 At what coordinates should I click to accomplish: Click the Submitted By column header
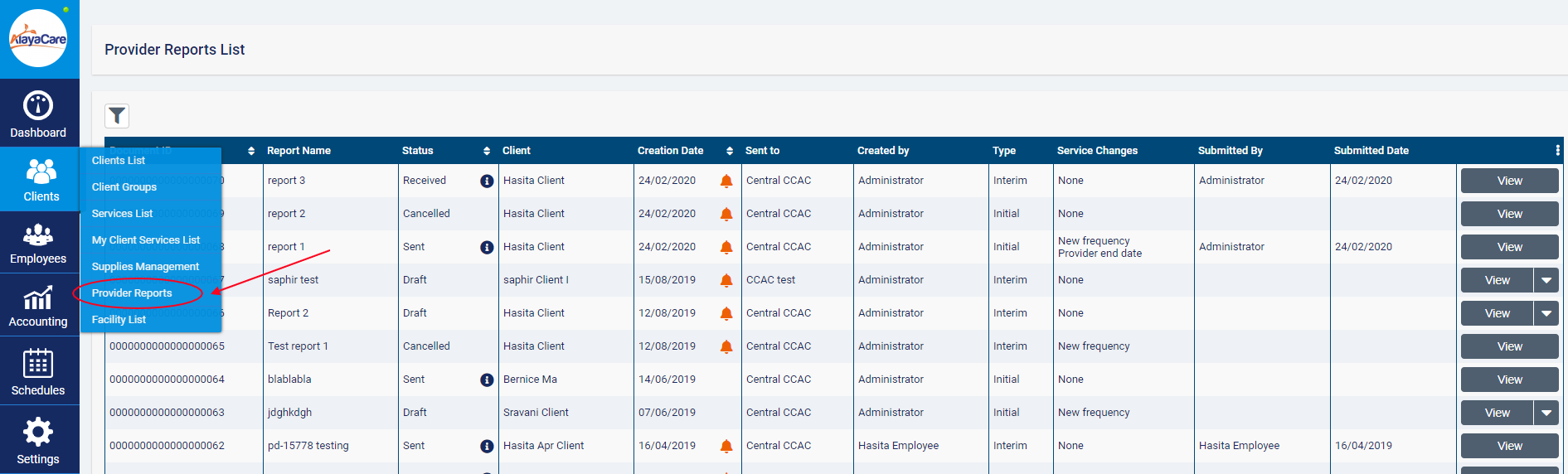tap(1230, 151)
